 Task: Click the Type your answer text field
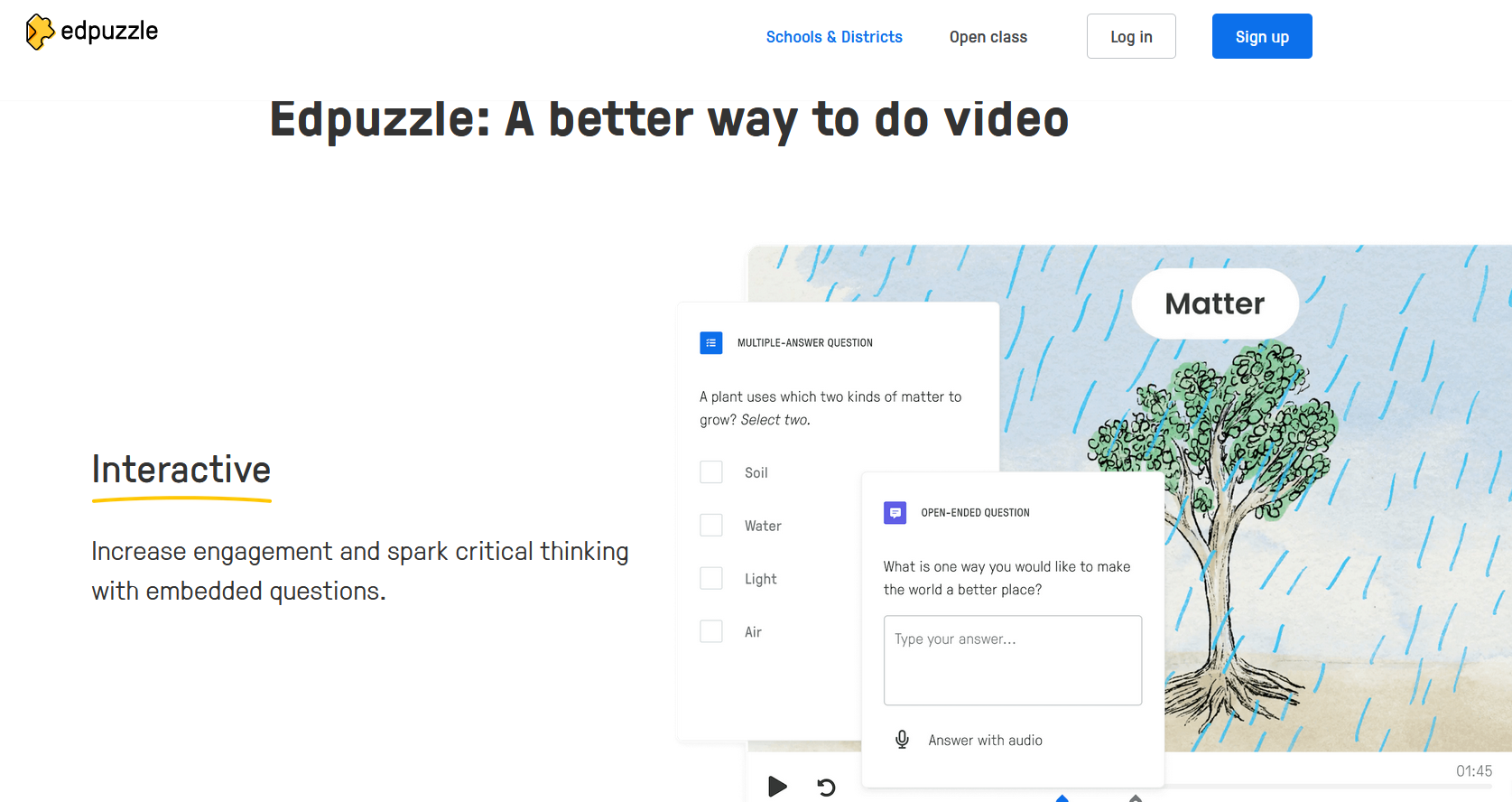(1012, 660)
